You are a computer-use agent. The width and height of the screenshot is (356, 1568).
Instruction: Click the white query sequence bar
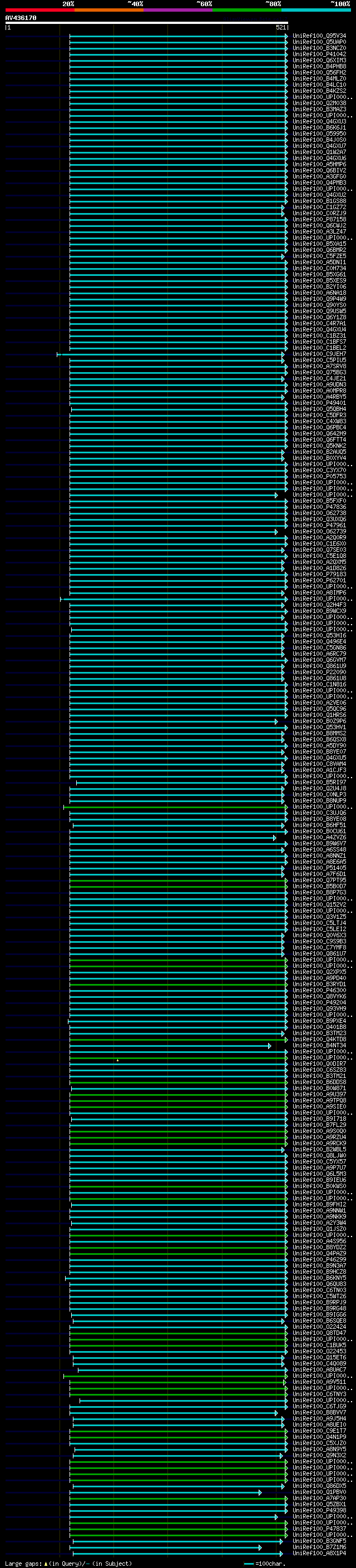(x=147, y=23)
